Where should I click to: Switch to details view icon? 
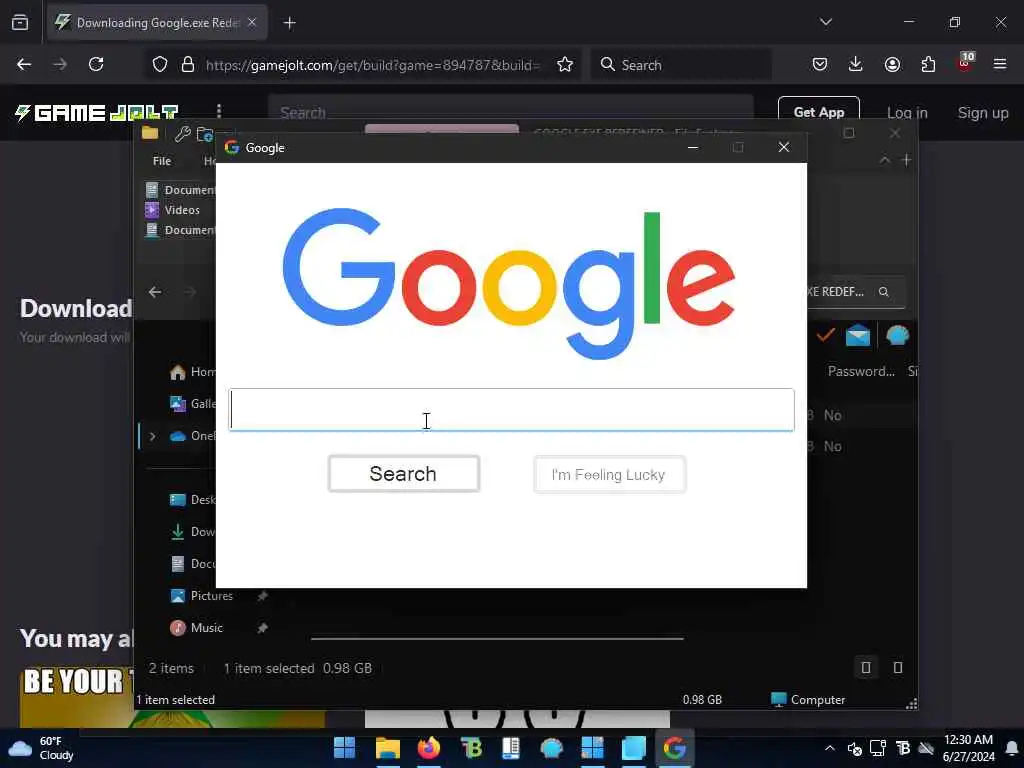point(866,667)
